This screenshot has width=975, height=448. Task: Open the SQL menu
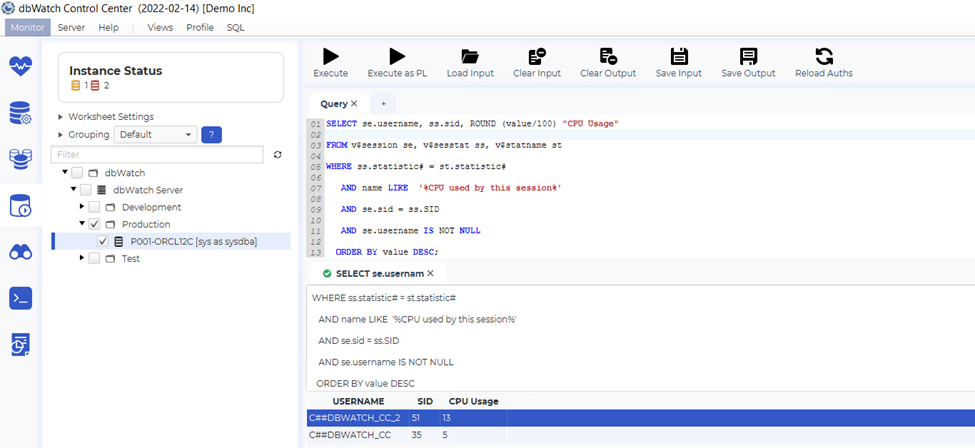click(x=235, y=27)
